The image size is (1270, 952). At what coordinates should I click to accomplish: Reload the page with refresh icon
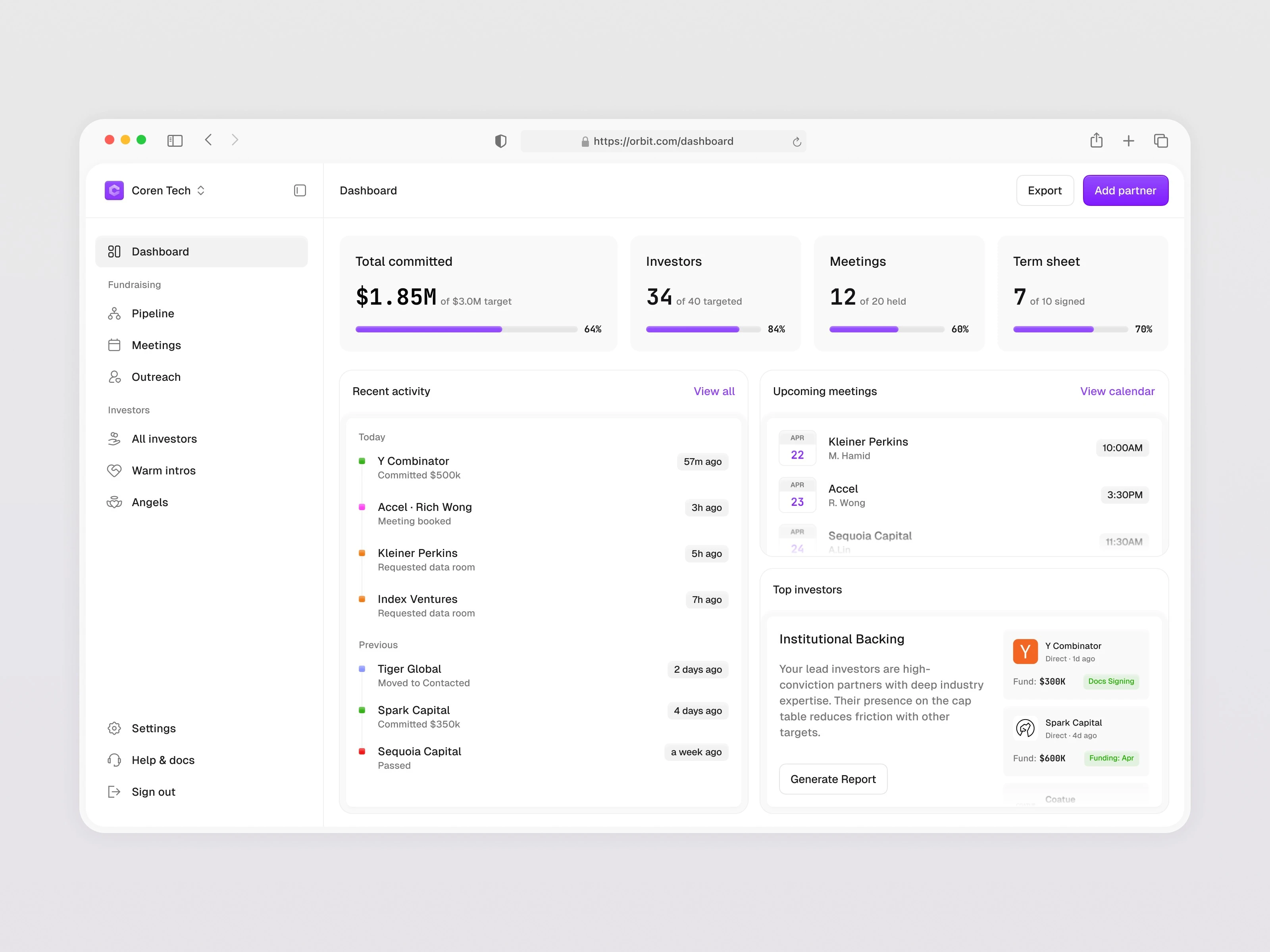[797, 142]
